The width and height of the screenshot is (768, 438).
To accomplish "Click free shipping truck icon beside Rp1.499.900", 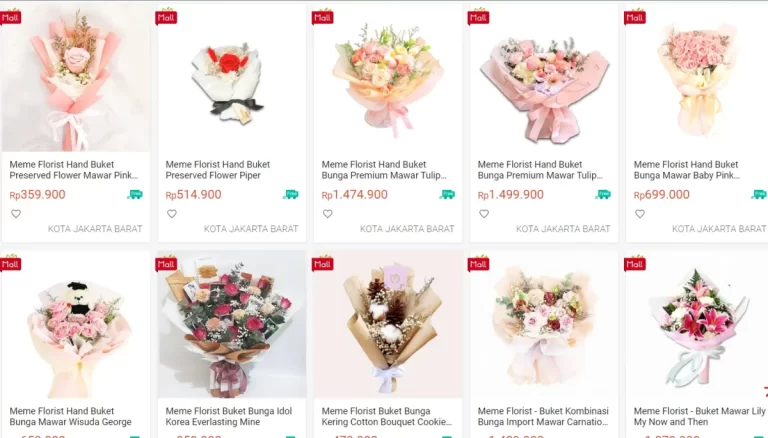I will coord(603,195).
